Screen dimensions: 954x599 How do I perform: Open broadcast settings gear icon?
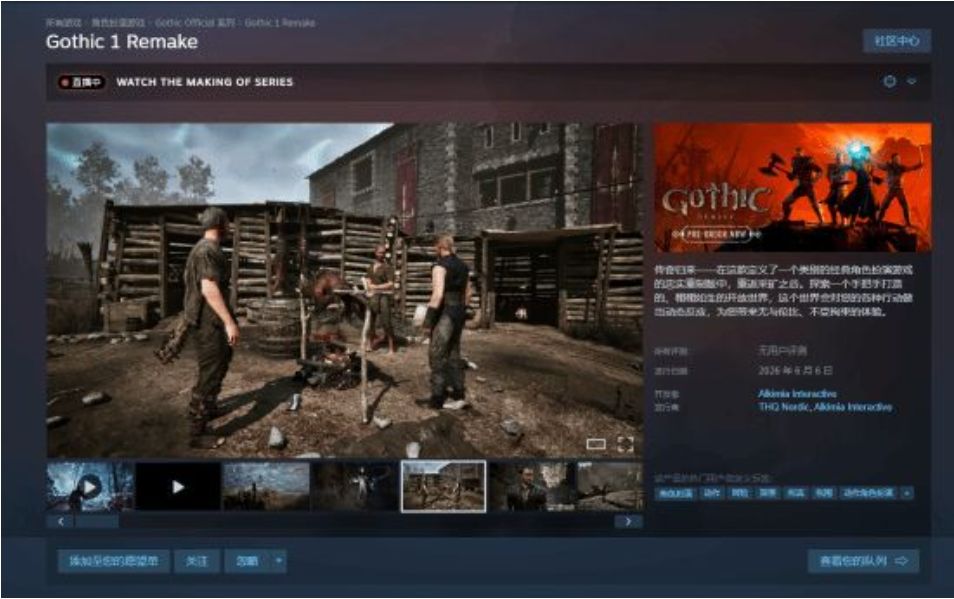pyautogui.click(x=890, y=81)
